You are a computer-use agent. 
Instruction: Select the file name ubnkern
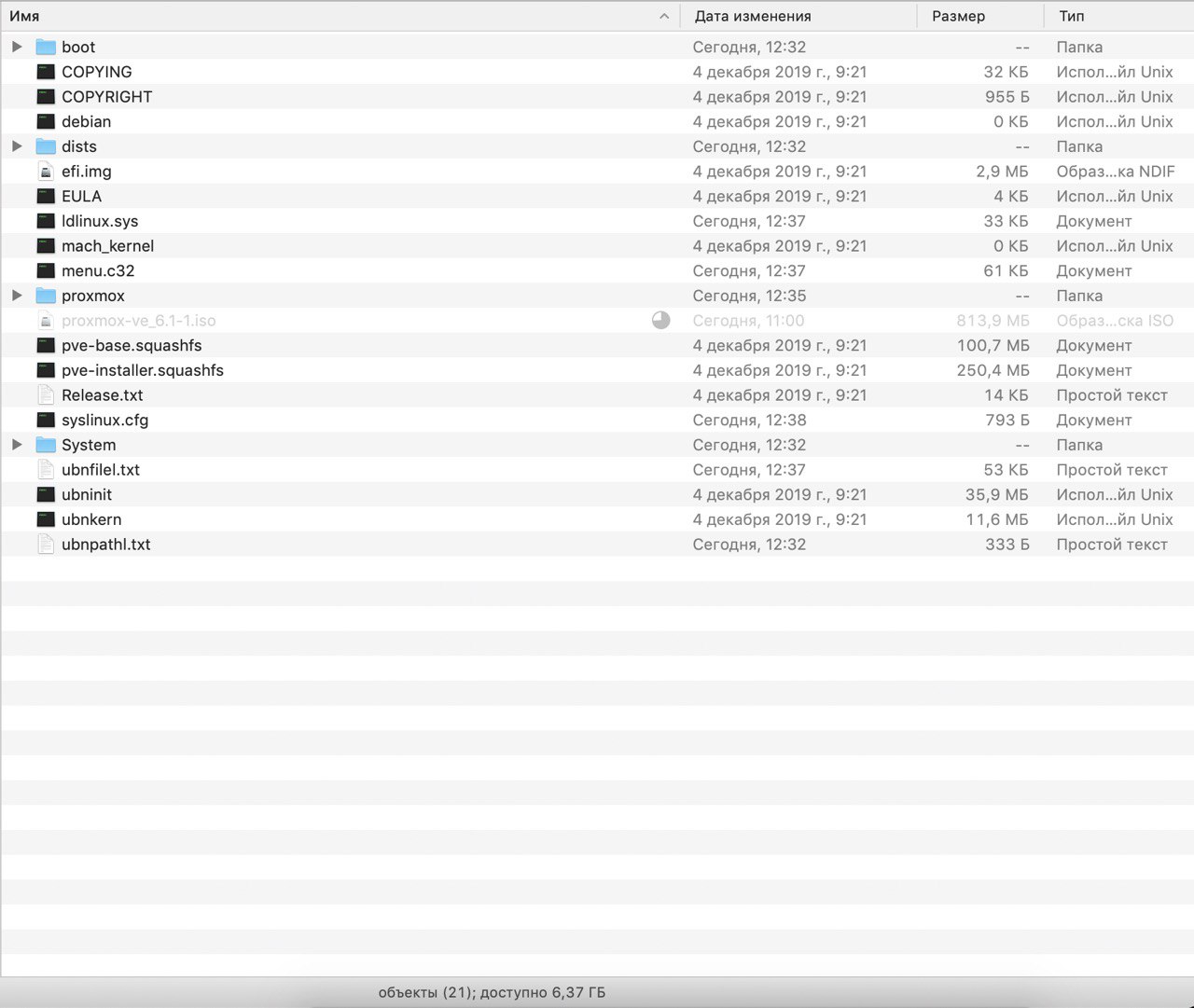[91, 519]
